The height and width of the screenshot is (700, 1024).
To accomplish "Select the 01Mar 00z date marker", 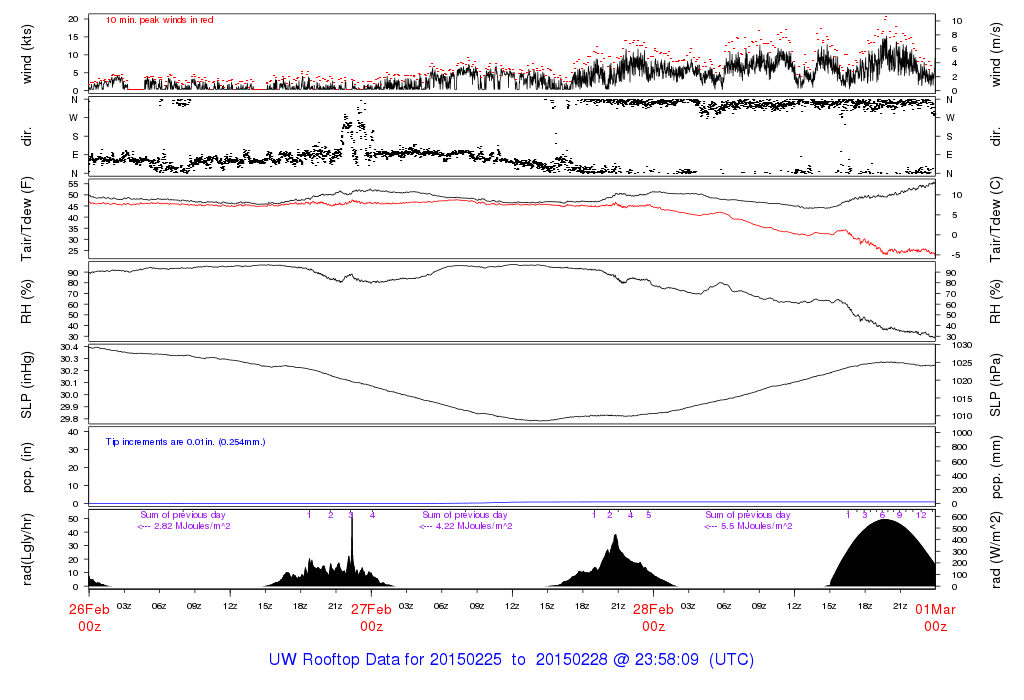I will point(935,617).
